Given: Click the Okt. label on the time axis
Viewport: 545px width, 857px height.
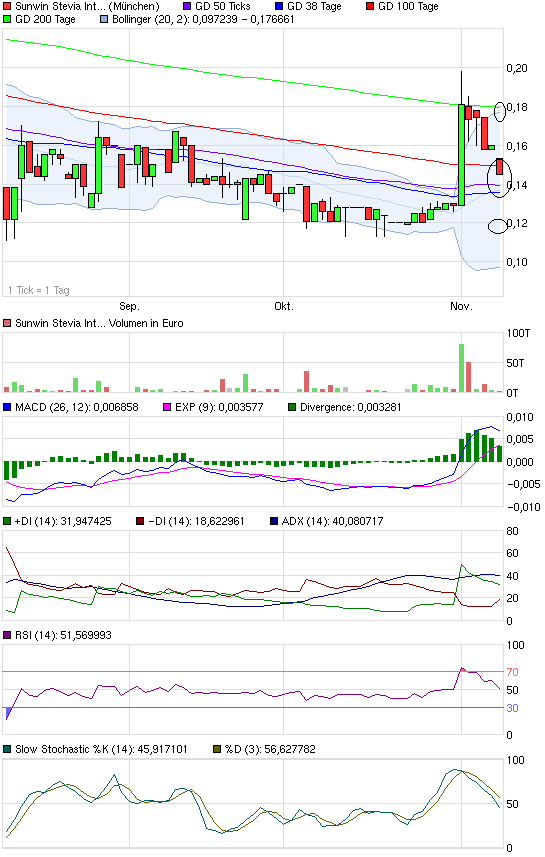Looking at the screenshot, I should (x=284, y=307).
